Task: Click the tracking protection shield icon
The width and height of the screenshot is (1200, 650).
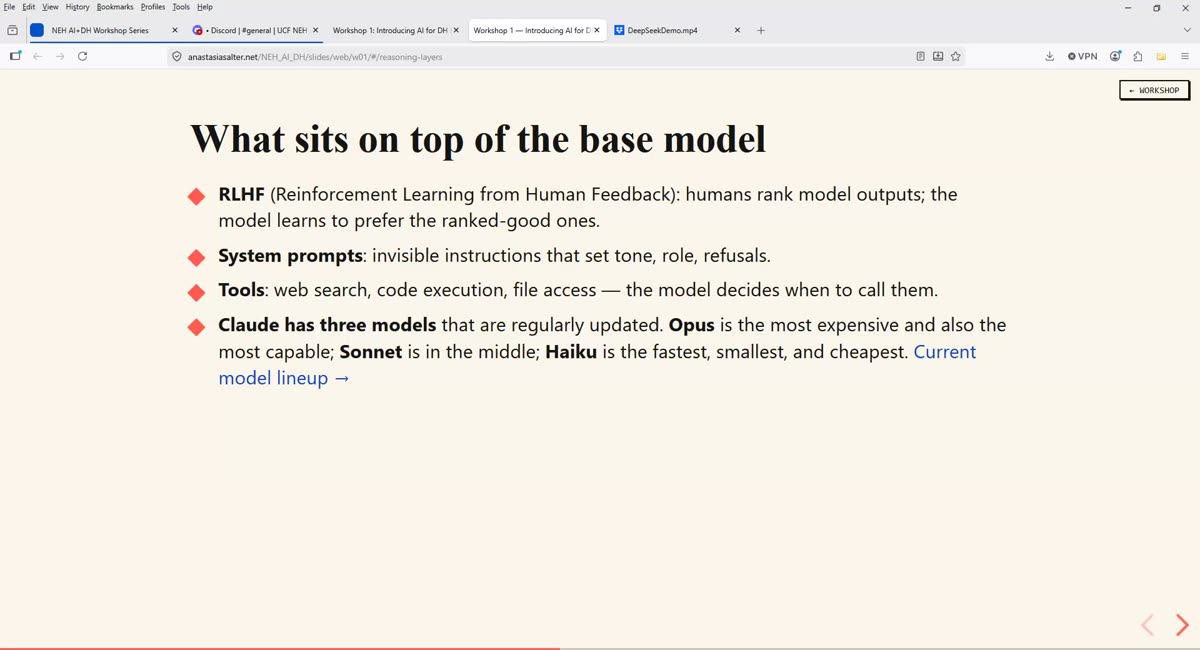Action: tap(177, 57)
